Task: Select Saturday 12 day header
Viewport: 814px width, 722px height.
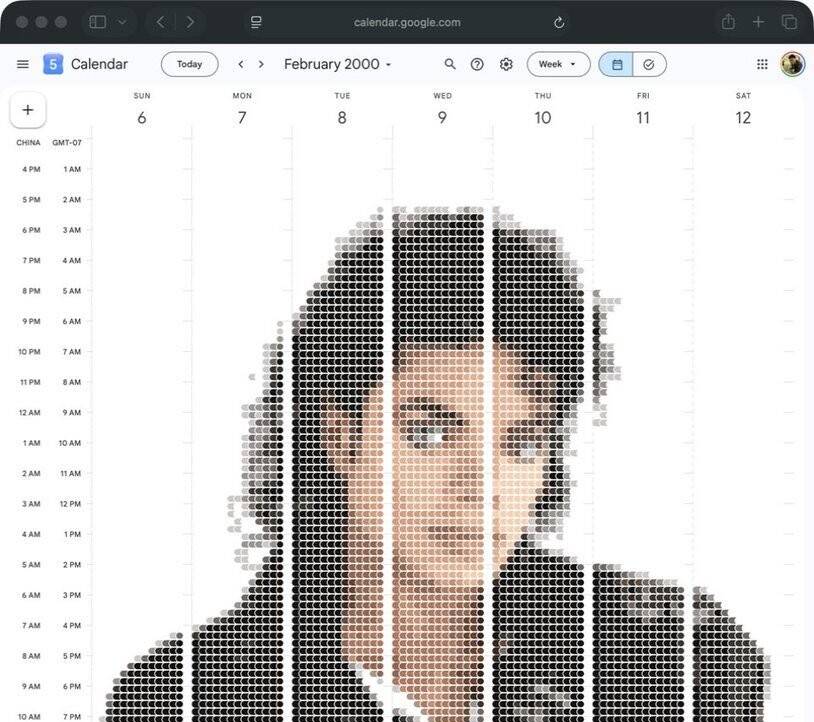Action: point(743,110)
